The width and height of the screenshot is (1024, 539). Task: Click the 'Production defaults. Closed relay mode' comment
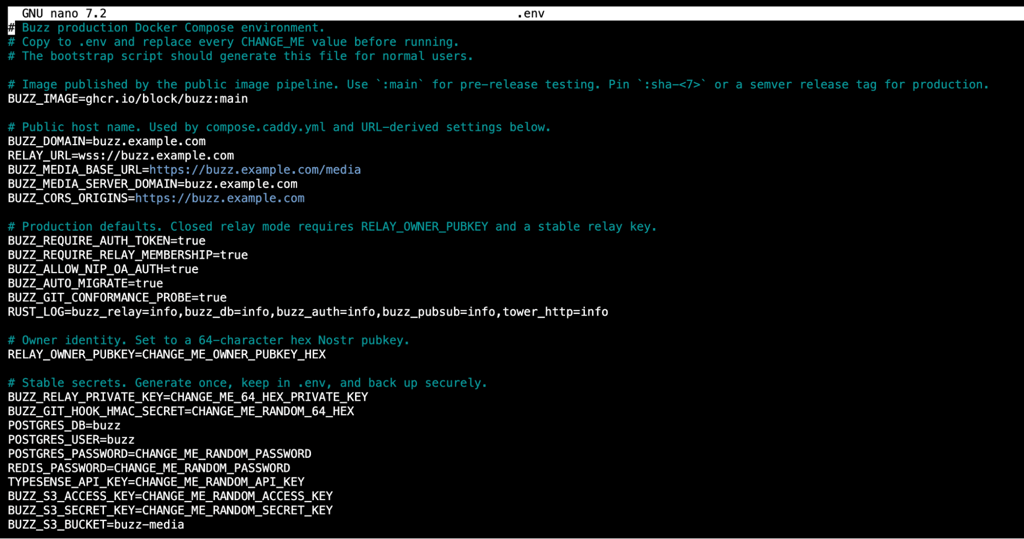click(332, 227)
